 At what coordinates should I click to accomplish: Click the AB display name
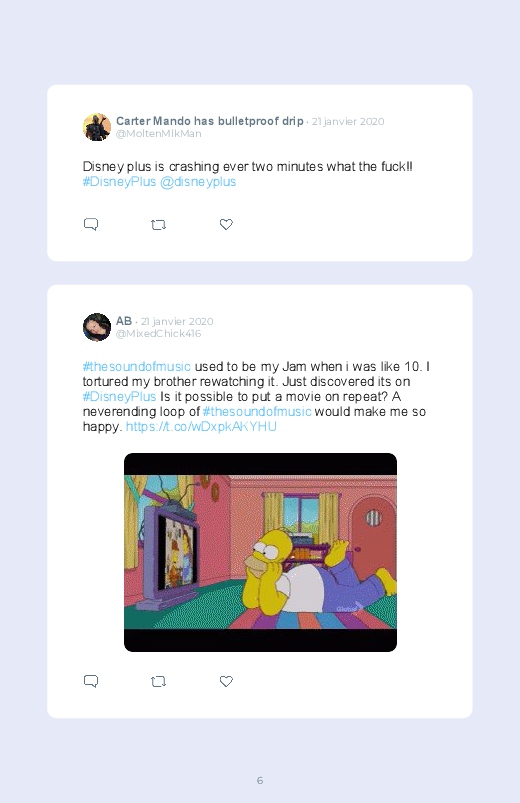pyautogui.click(x=124, y=321)
